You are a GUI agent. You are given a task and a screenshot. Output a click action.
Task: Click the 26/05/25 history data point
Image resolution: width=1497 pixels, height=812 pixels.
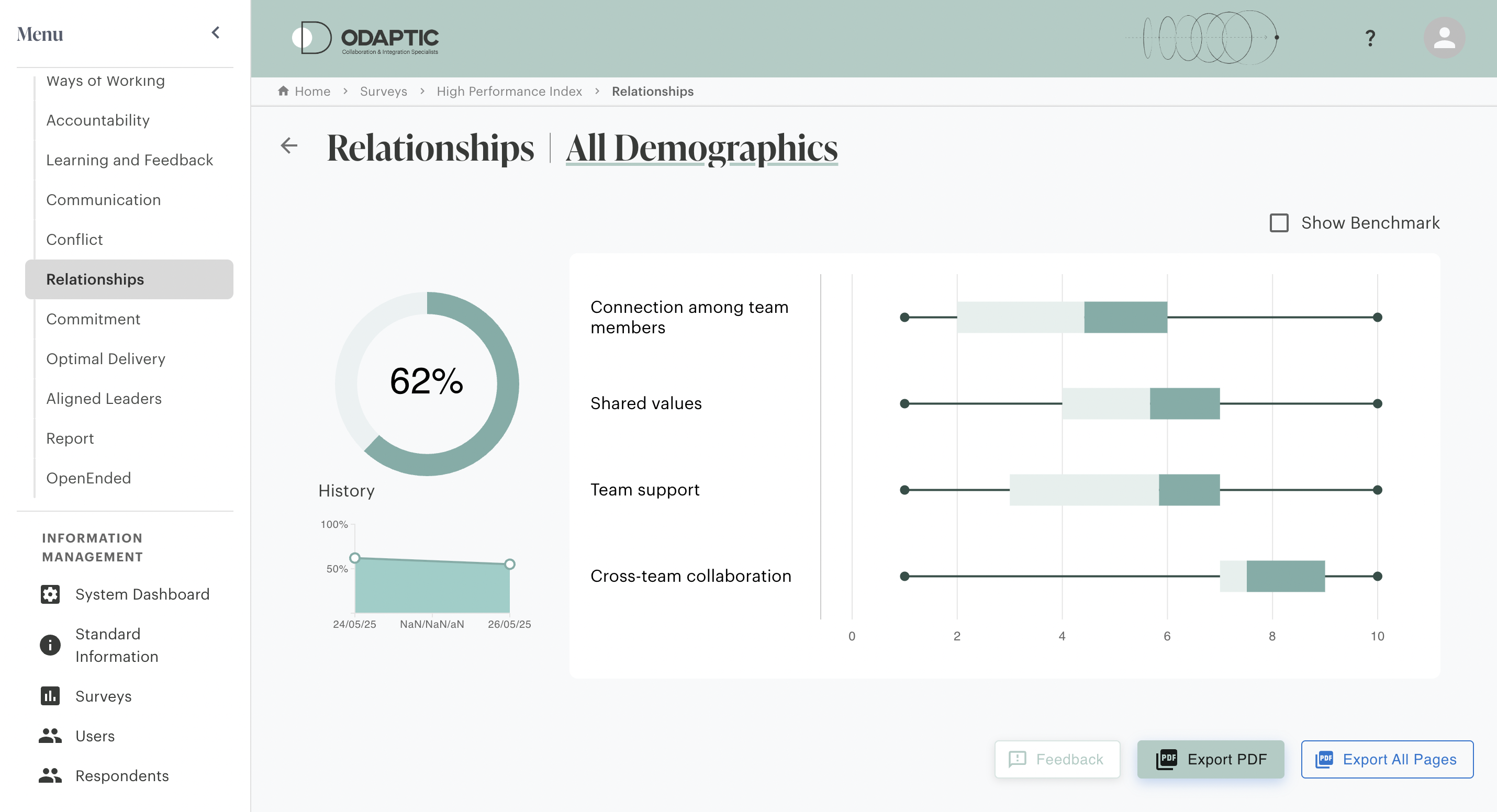pyautogui.click(x=510, y=564)
